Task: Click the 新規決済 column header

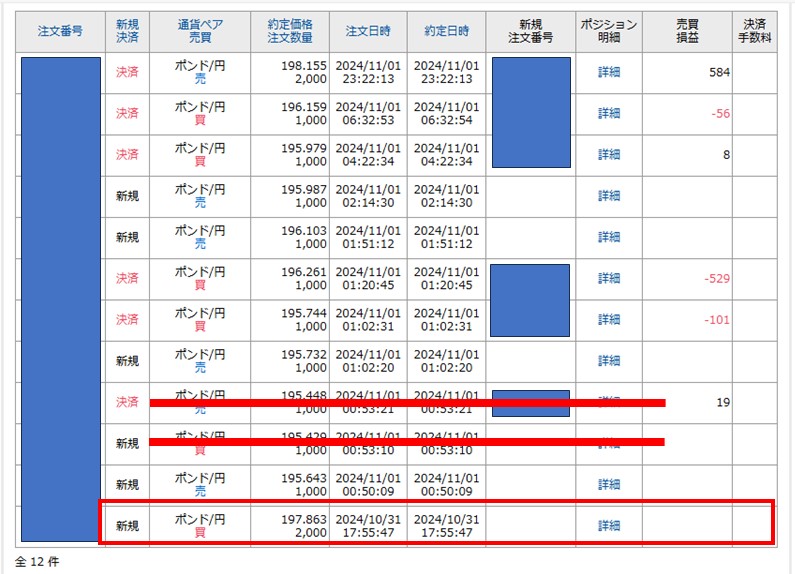Action: 127,31
